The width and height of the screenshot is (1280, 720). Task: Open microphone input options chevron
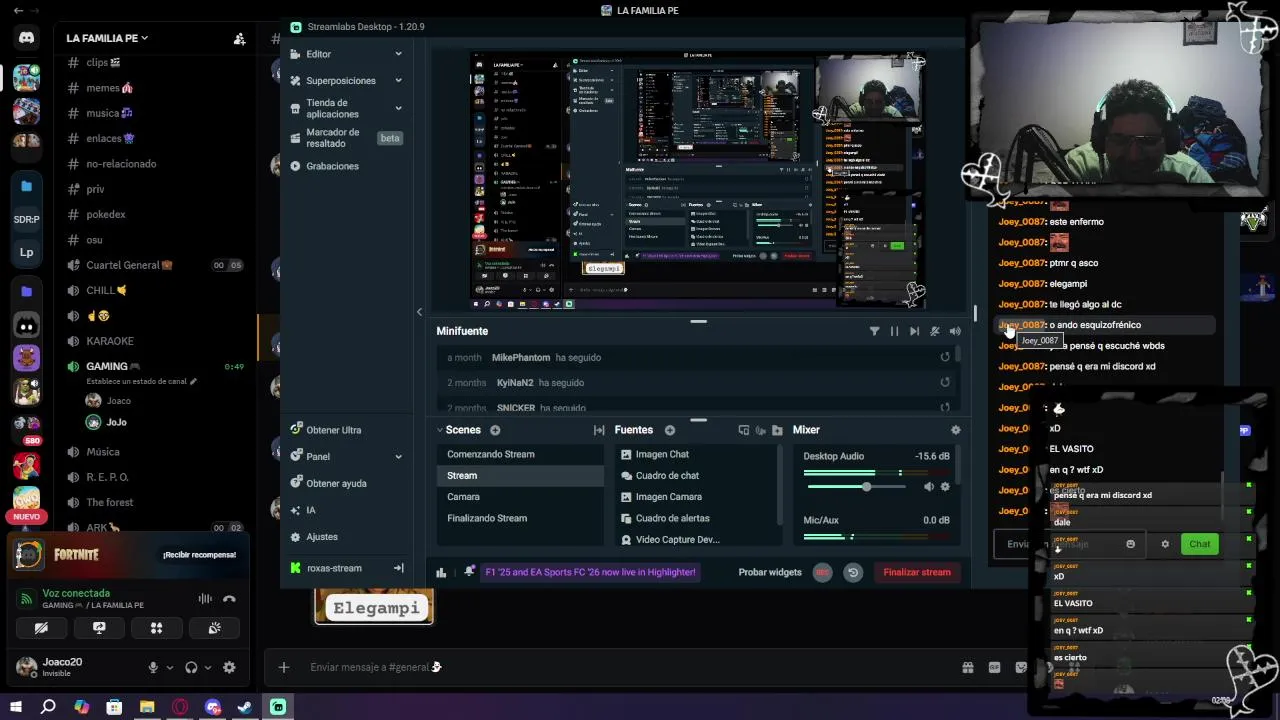click(170, 667)
